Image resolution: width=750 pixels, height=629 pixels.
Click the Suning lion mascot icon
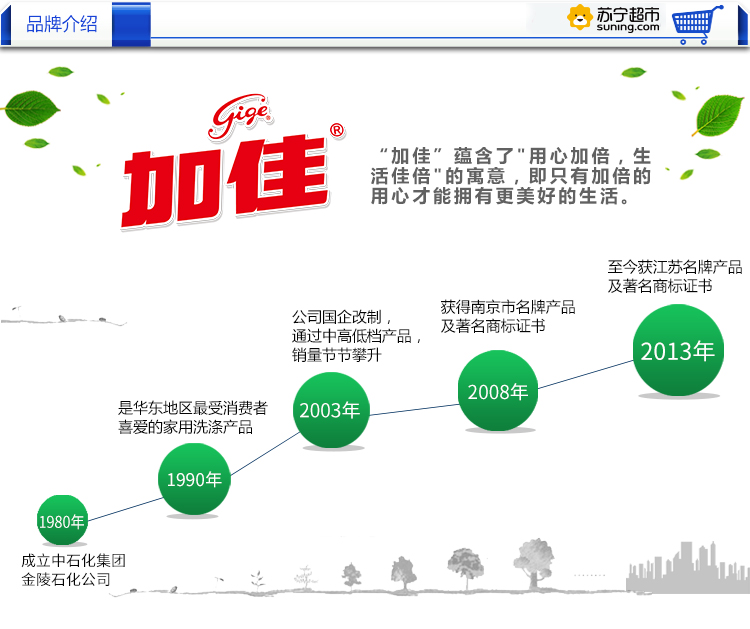coord(579,17)
